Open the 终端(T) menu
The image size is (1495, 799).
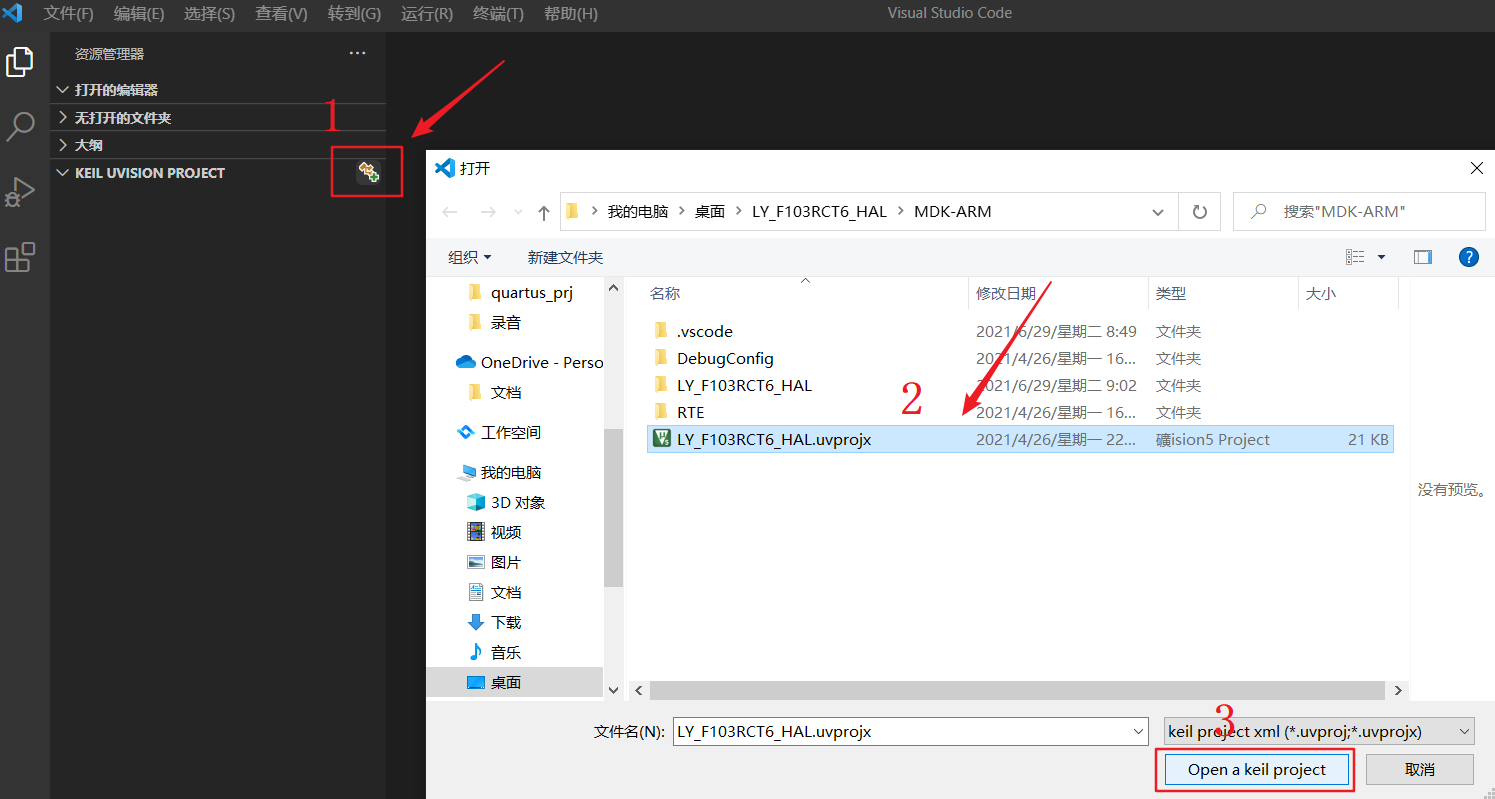pyautogui.click(x=498, y=13)
